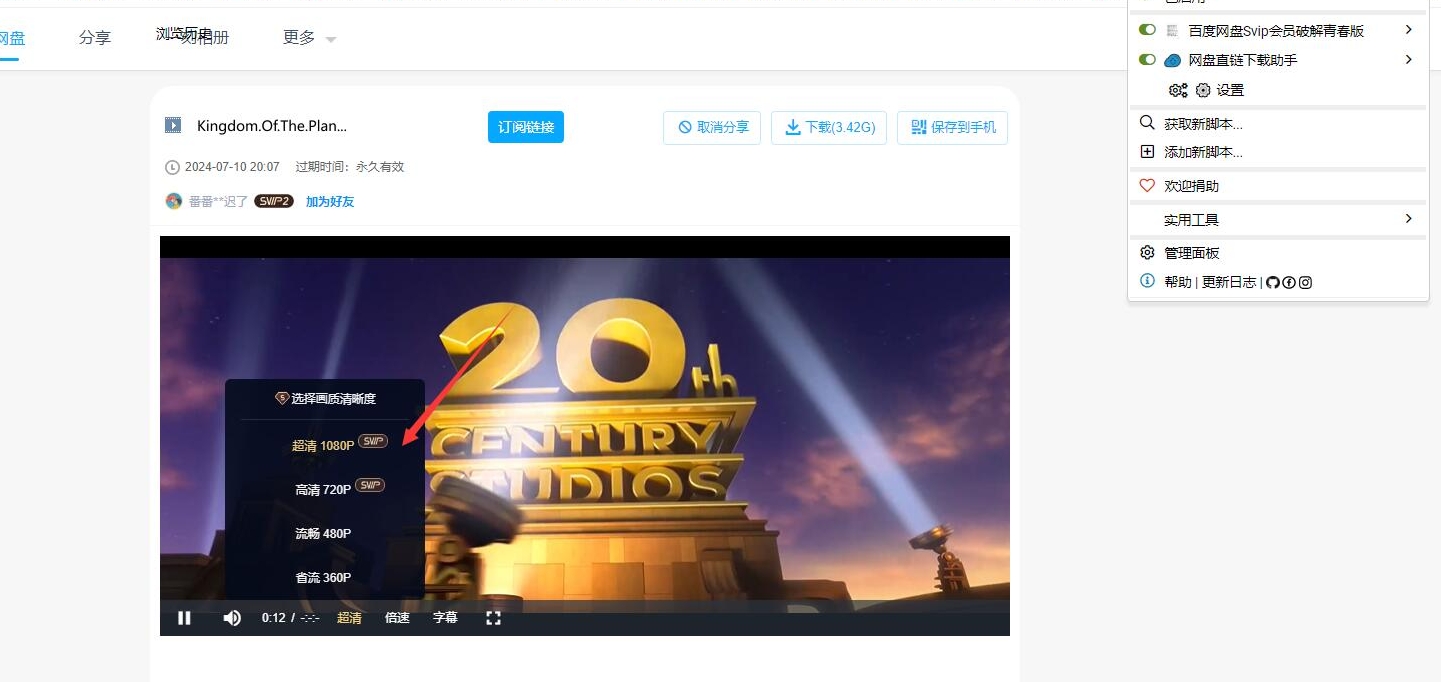Open the Facebook icon link in the script menu
The height and width of the screenshot is (682, 1441).
(x=1289, y=282)
